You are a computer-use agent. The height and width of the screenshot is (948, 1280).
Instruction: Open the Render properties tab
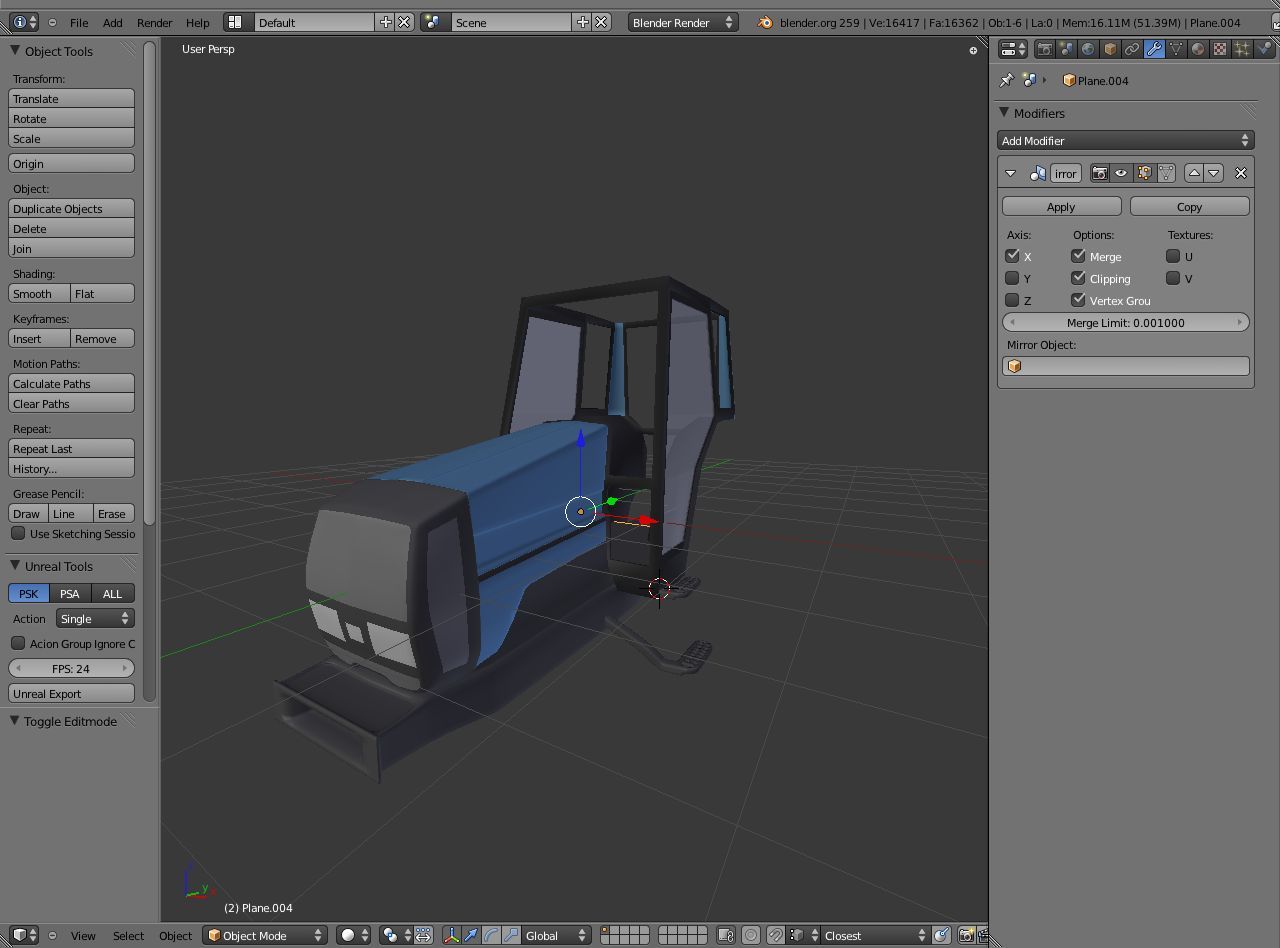click(1044, 49)
